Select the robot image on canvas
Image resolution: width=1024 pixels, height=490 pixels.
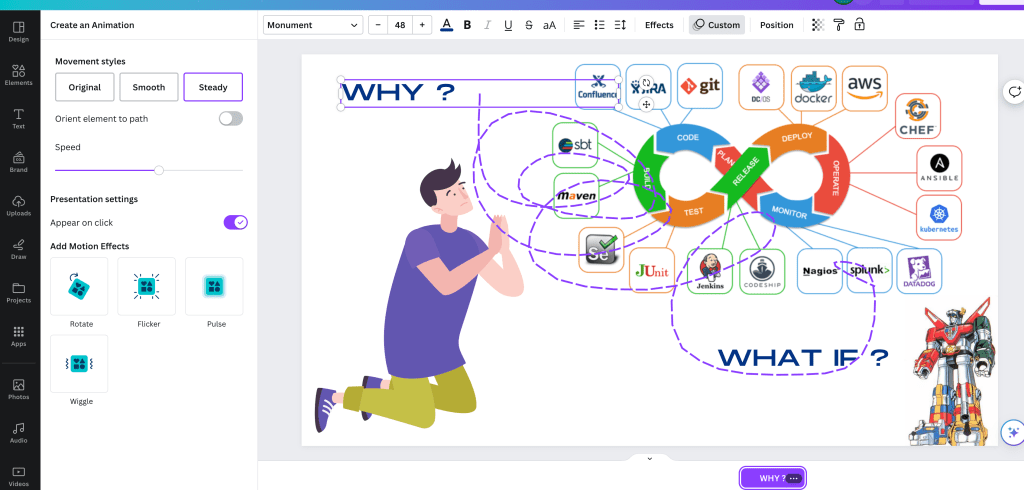[950, 373]
